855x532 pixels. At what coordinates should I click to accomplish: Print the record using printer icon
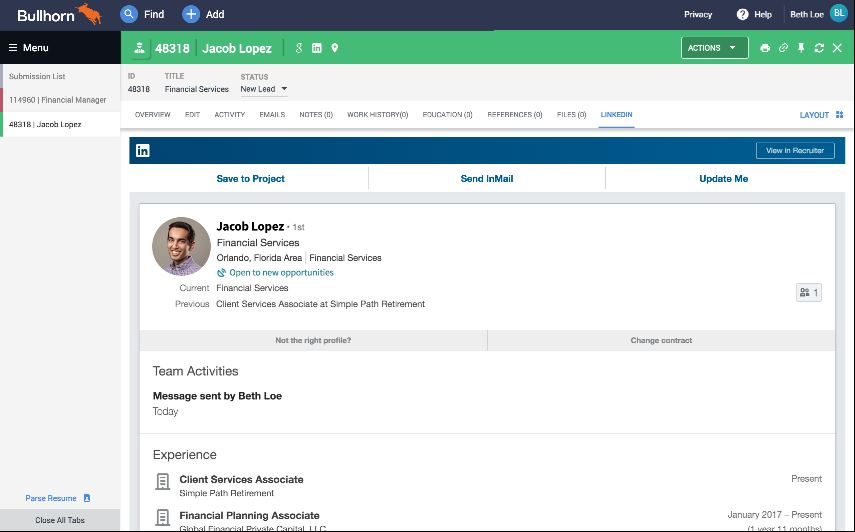[765, 48]
